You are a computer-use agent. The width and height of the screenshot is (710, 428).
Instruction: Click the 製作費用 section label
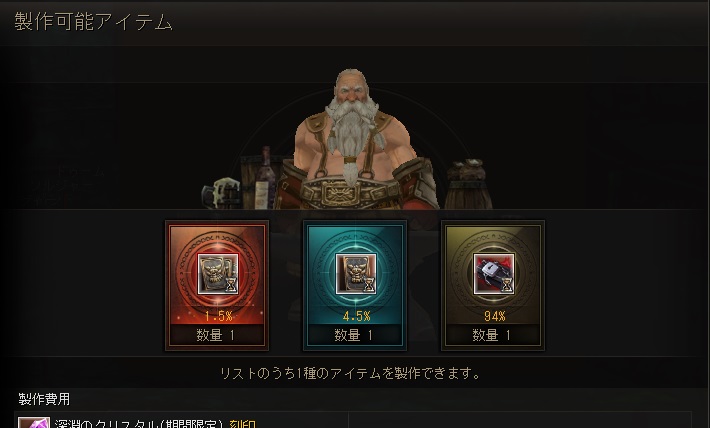pyautogui.click(x=44, y=399)
